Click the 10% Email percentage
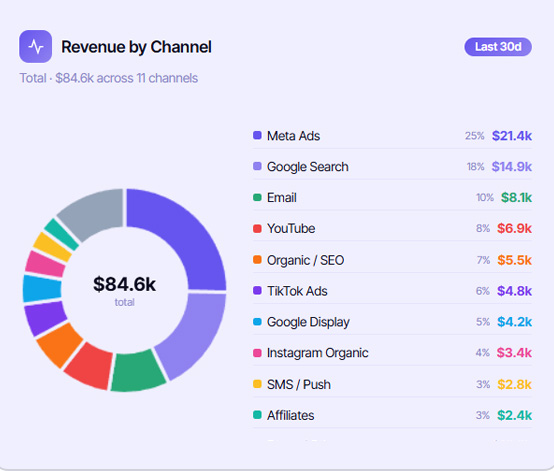This screenshot has height=471, width=554. click(485, 198)
